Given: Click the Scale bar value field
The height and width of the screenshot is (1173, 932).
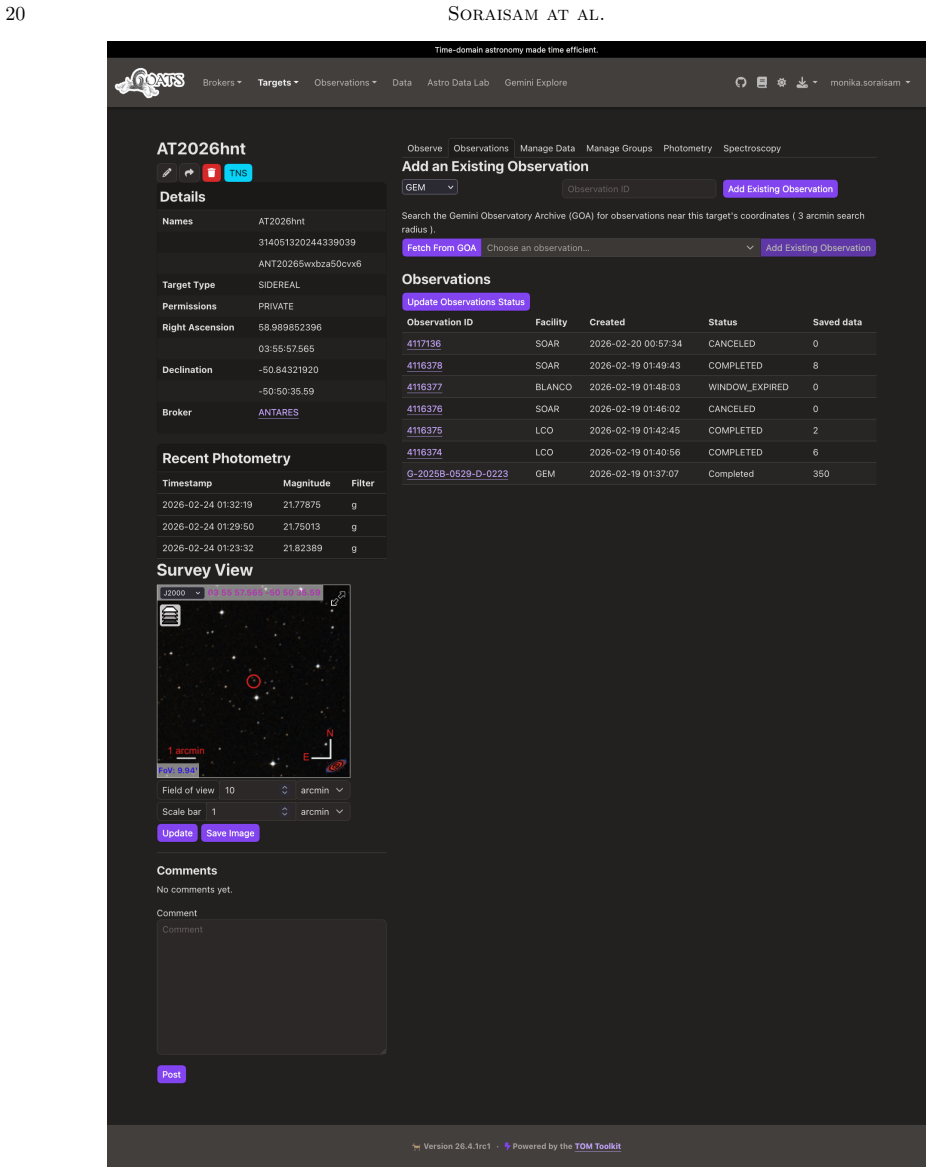Looking at the screenshot, I should tap(251, 812).
